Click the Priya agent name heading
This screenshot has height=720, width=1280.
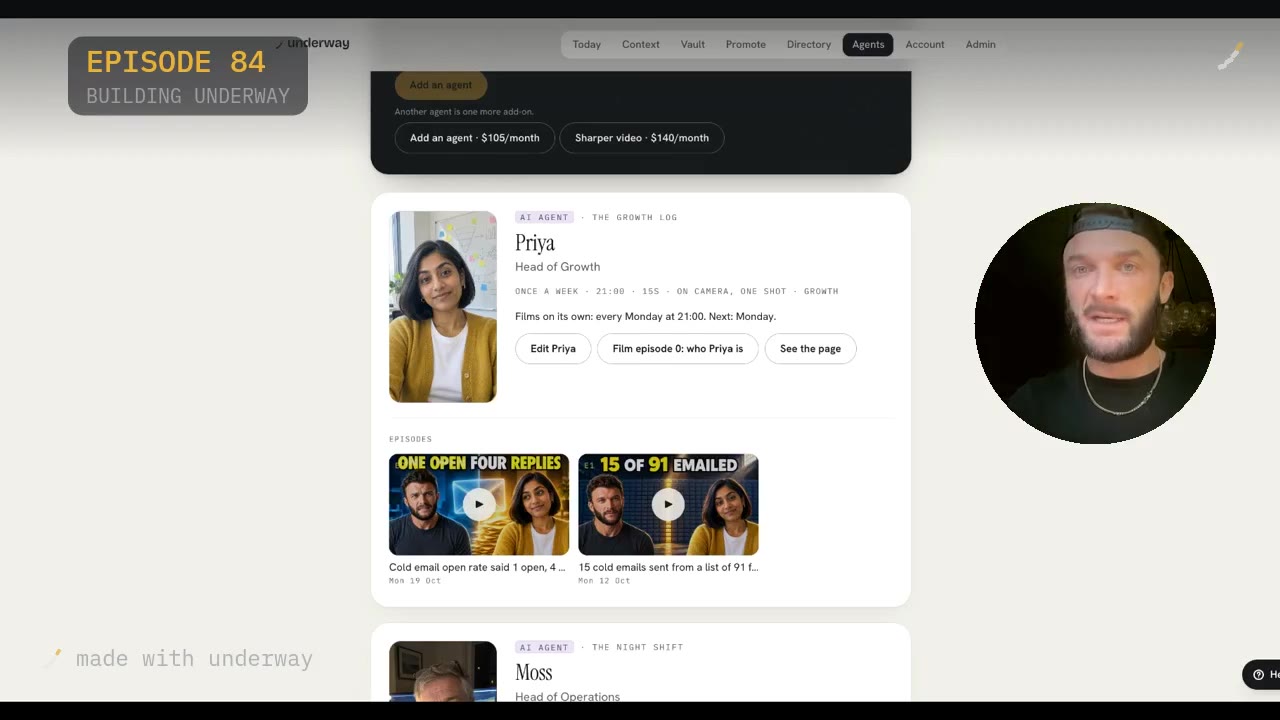[535, 243]
